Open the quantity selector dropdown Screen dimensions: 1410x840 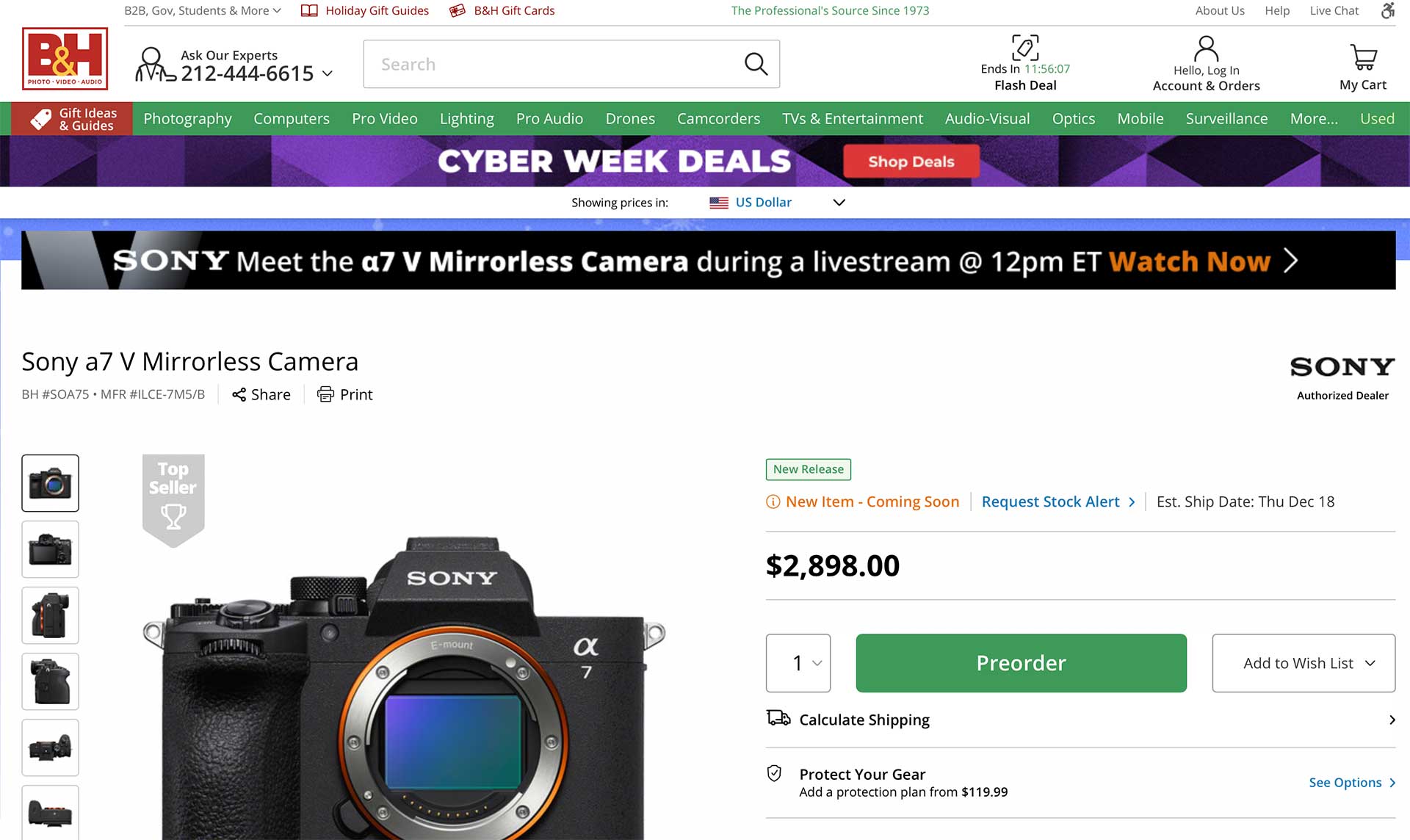pos(798,663)
